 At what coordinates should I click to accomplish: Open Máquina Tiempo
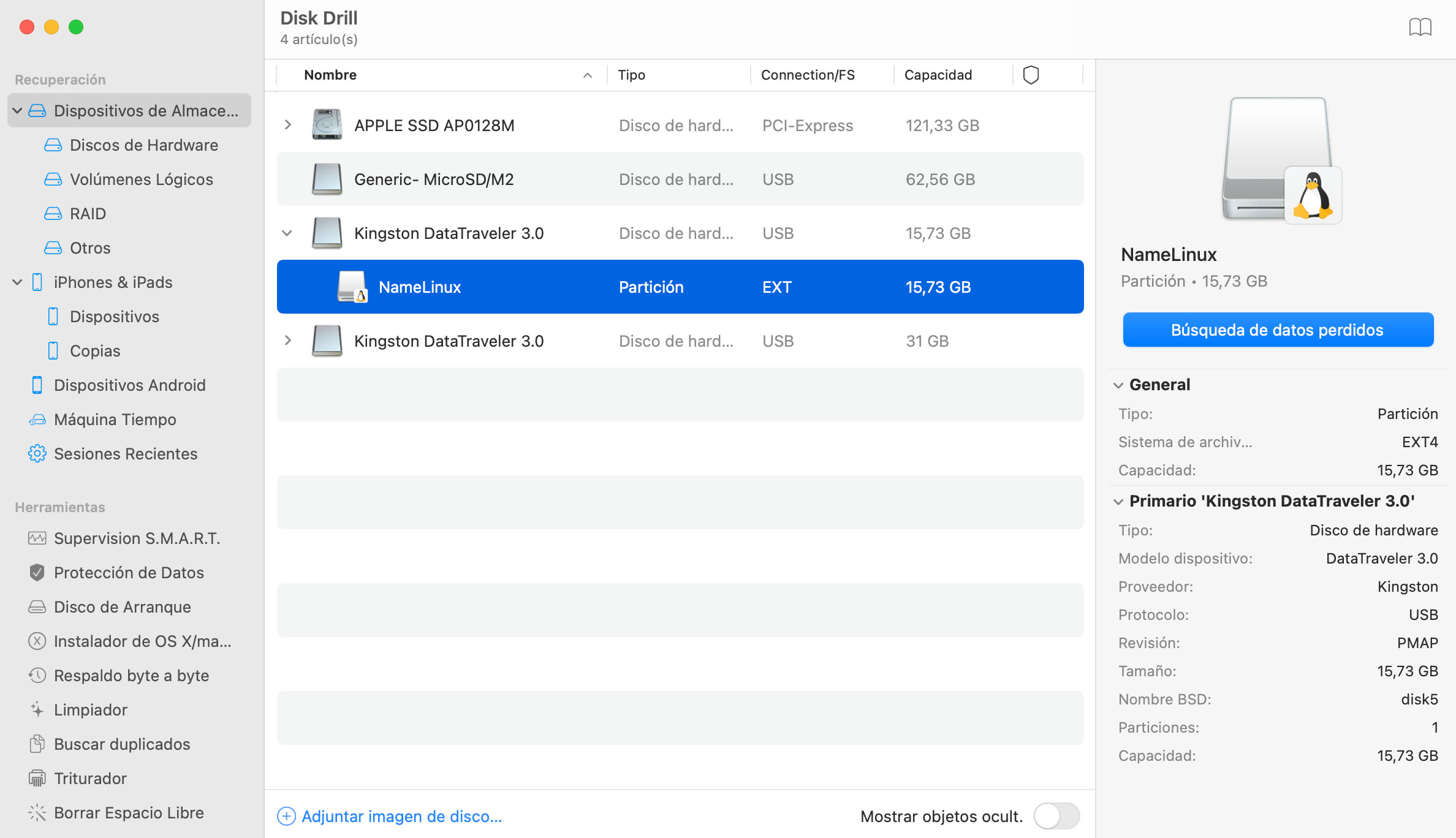pos(115,419)
